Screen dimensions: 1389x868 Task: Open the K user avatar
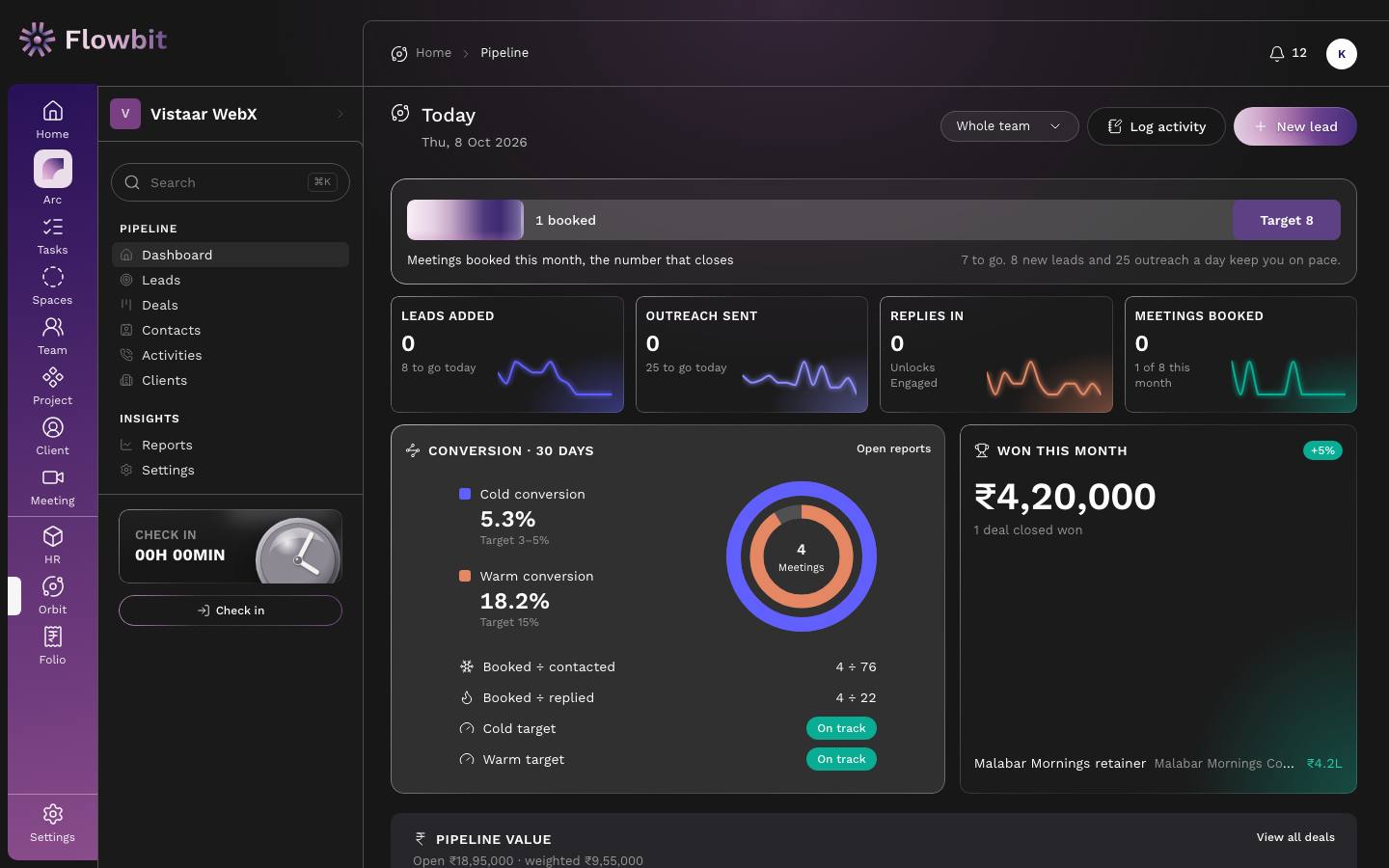coord(1342,54)
